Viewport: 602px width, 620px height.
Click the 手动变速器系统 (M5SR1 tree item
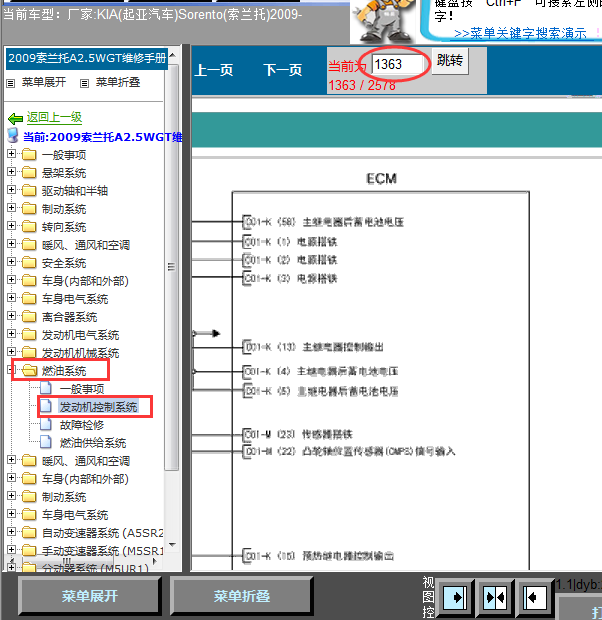coord(102,551)
